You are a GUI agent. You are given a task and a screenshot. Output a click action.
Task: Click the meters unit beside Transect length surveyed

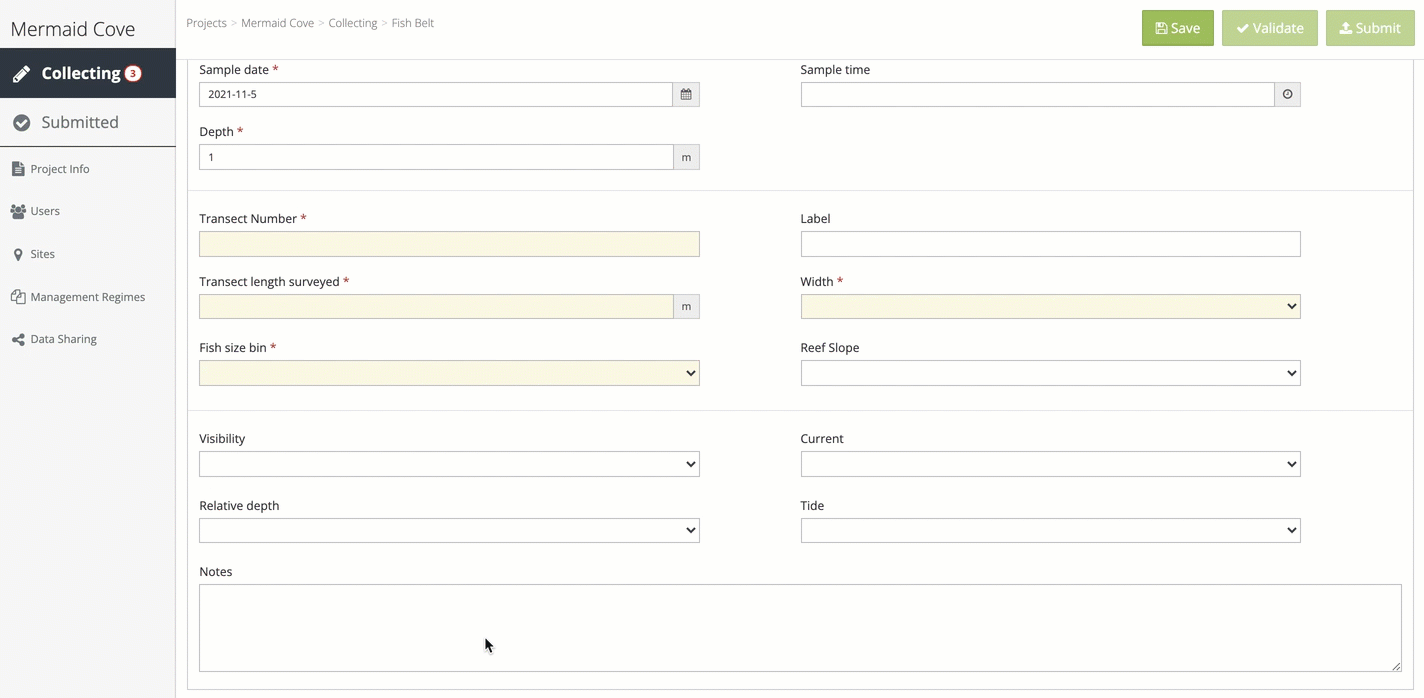pos(686,306)
